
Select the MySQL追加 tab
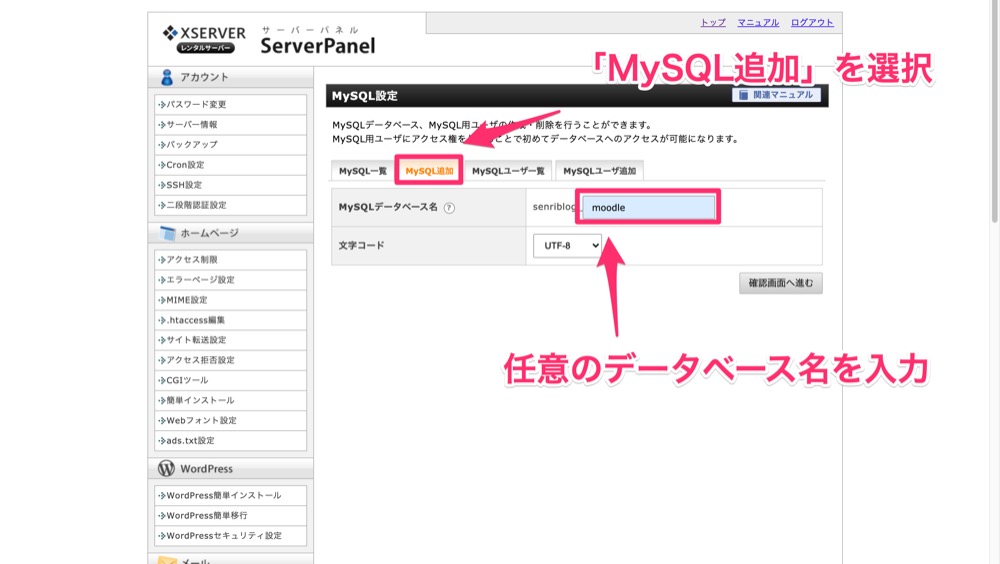(x=429, y=171)
